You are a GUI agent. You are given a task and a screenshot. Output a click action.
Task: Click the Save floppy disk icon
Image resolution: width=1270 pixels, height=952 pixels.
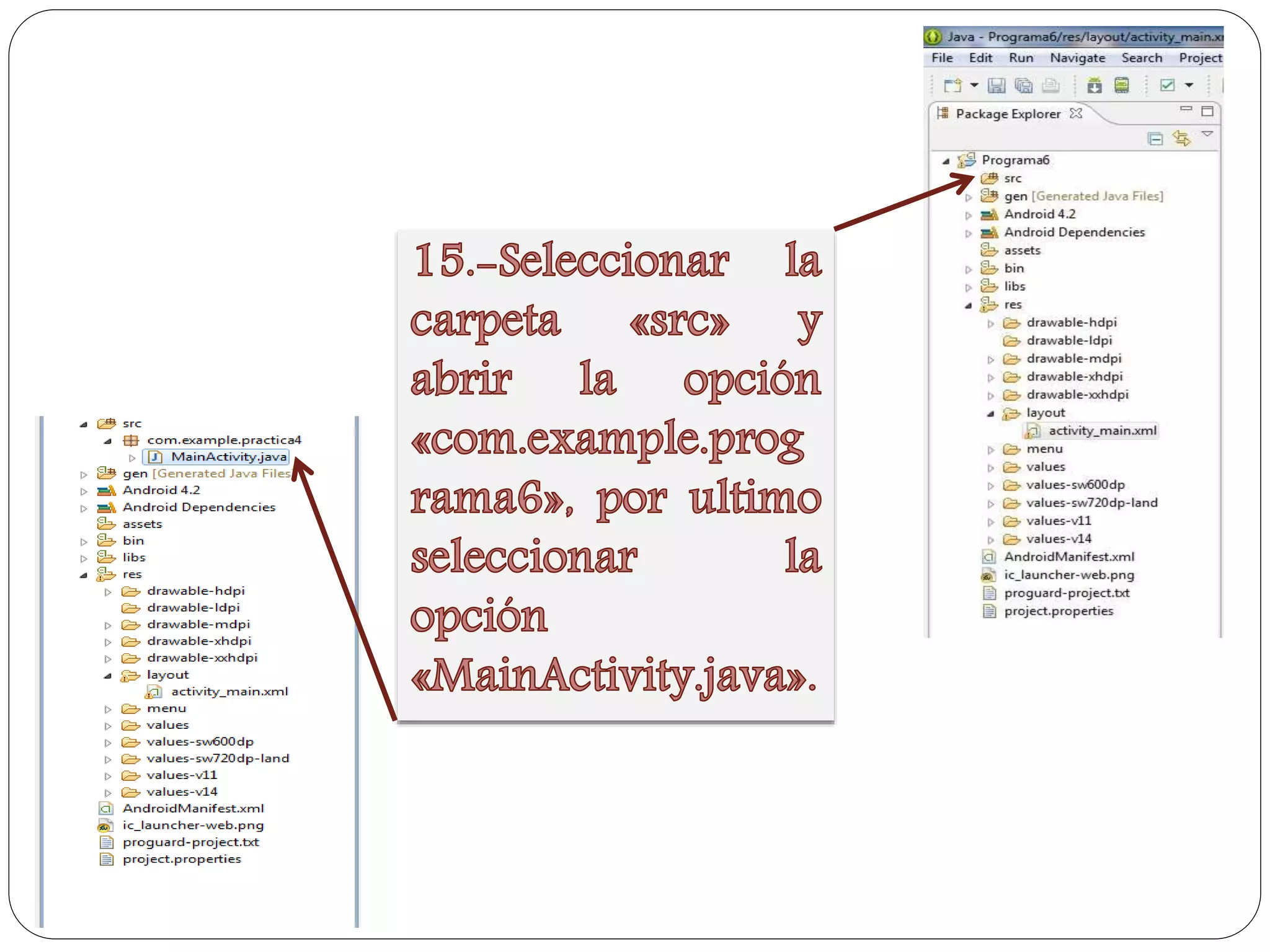point(996,85)
